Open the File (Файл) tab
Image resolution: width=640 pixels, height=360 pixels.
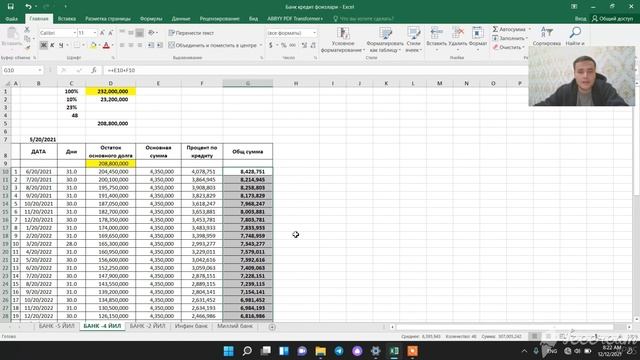click(11, 19)
